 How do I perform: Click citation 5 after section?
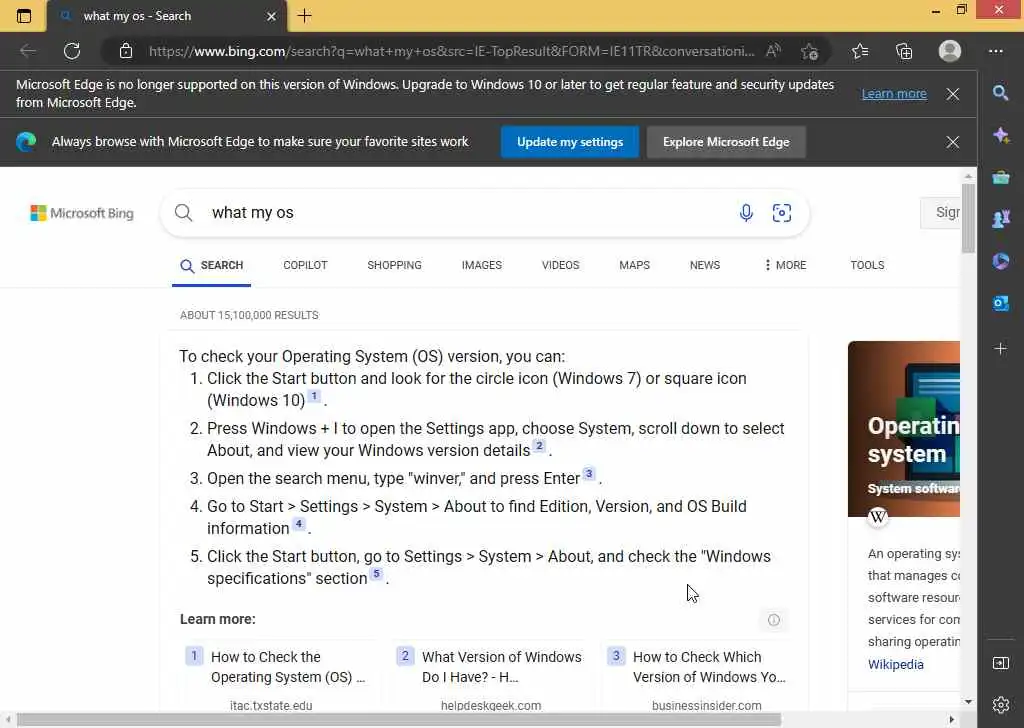tap(376, 575)
